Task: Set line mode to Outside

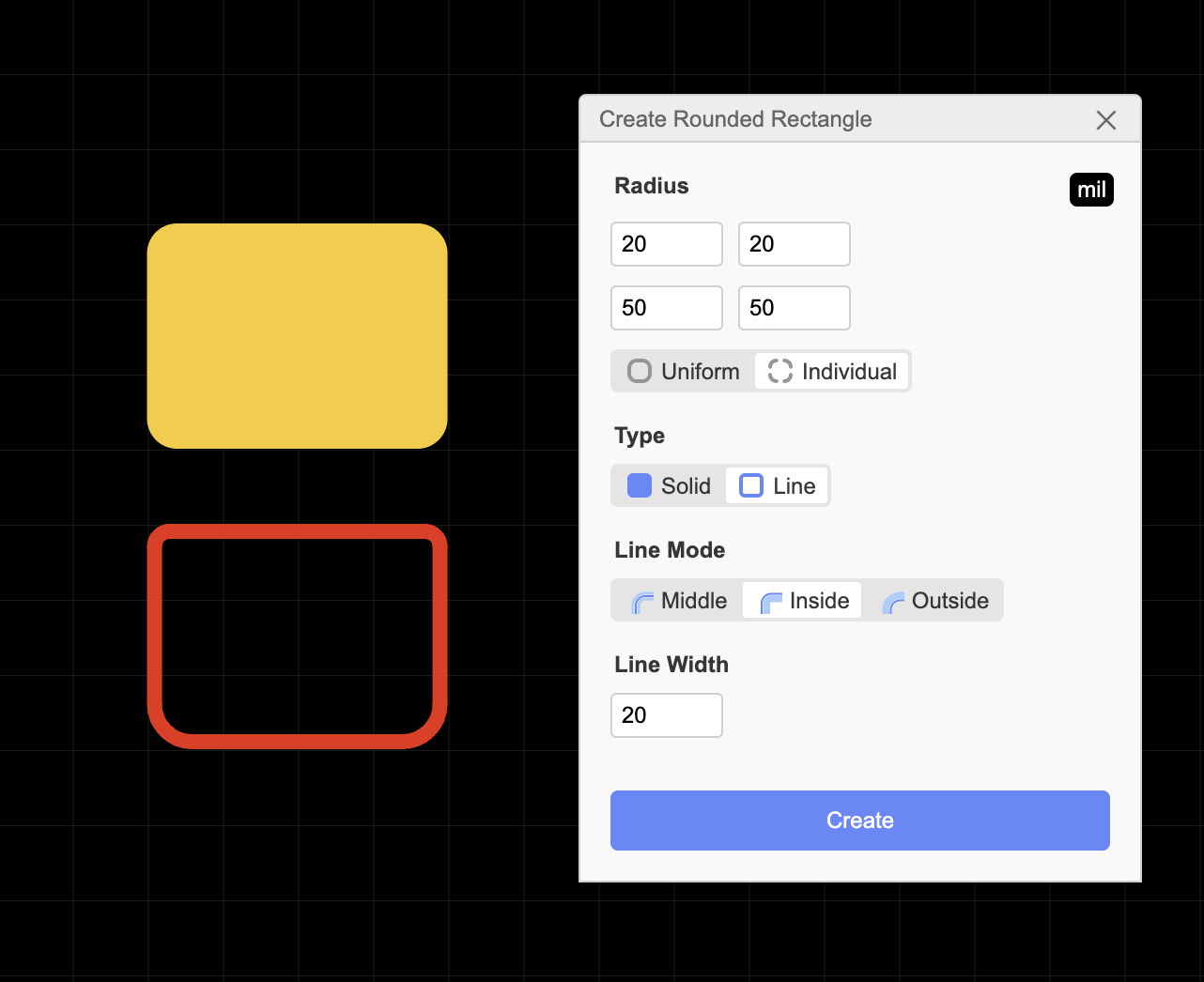Action: pyautogui.click(x=934, y=601)
